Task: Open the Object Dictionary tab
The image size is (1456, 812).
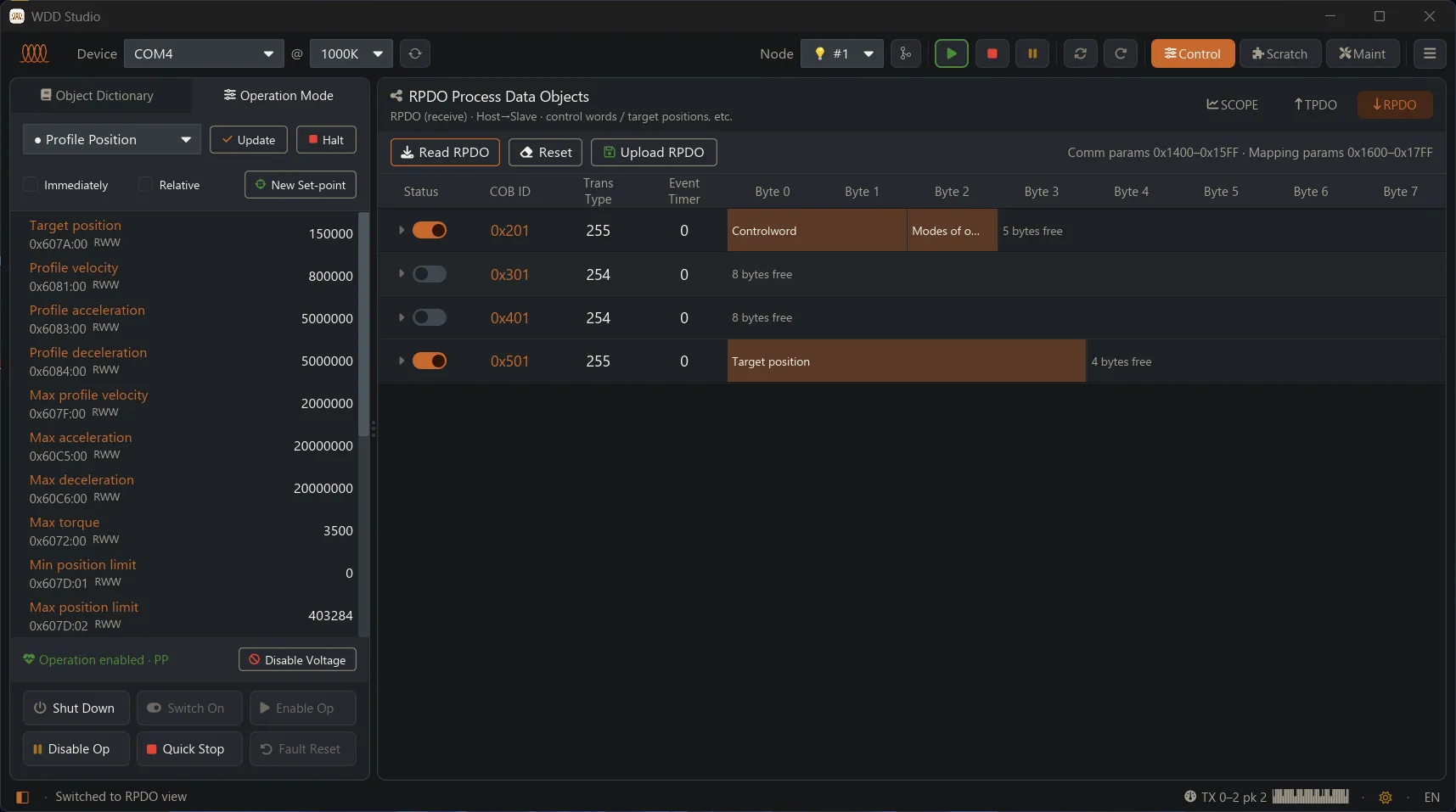Action: pyautogui.click(x=98, y=95)
